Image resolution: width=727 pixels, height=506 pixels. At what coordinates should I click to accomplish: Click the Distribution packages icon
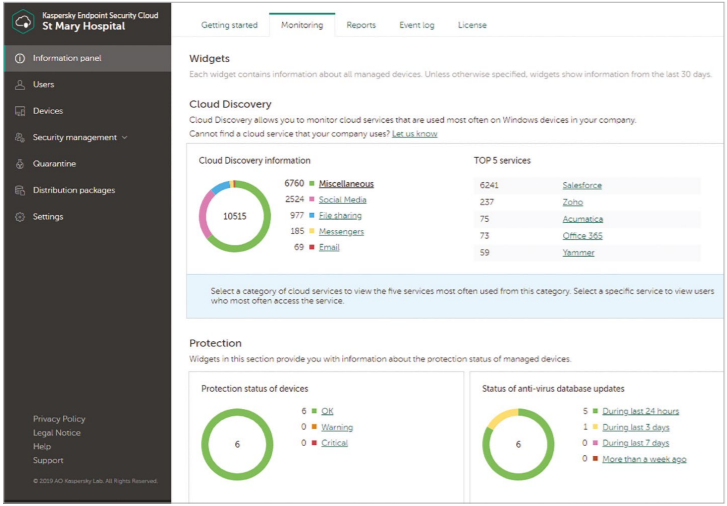(20, 190)
